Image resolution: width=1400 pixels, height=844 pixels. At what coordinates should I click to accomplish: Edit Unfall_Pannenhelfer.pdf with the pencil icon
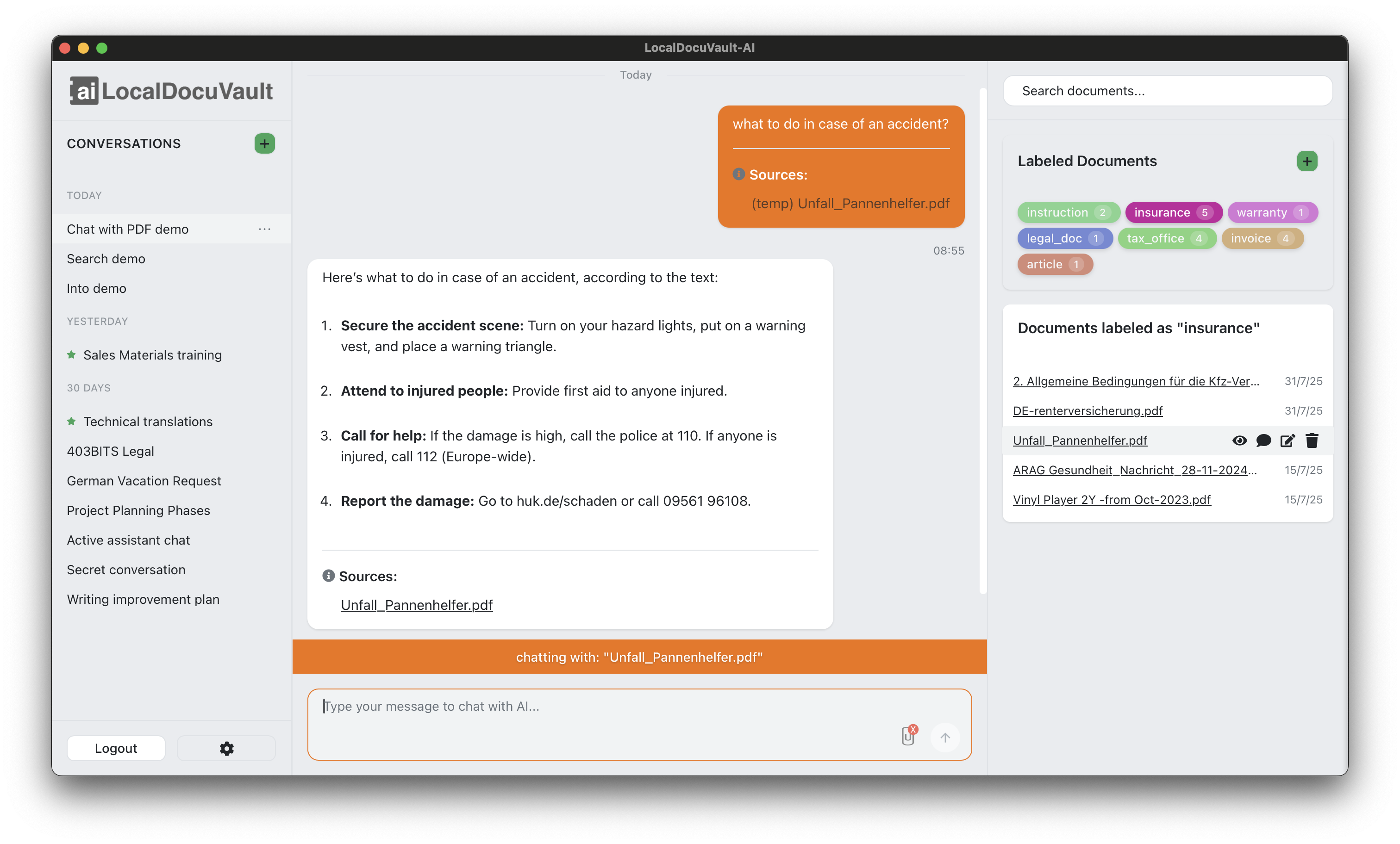1287,440
